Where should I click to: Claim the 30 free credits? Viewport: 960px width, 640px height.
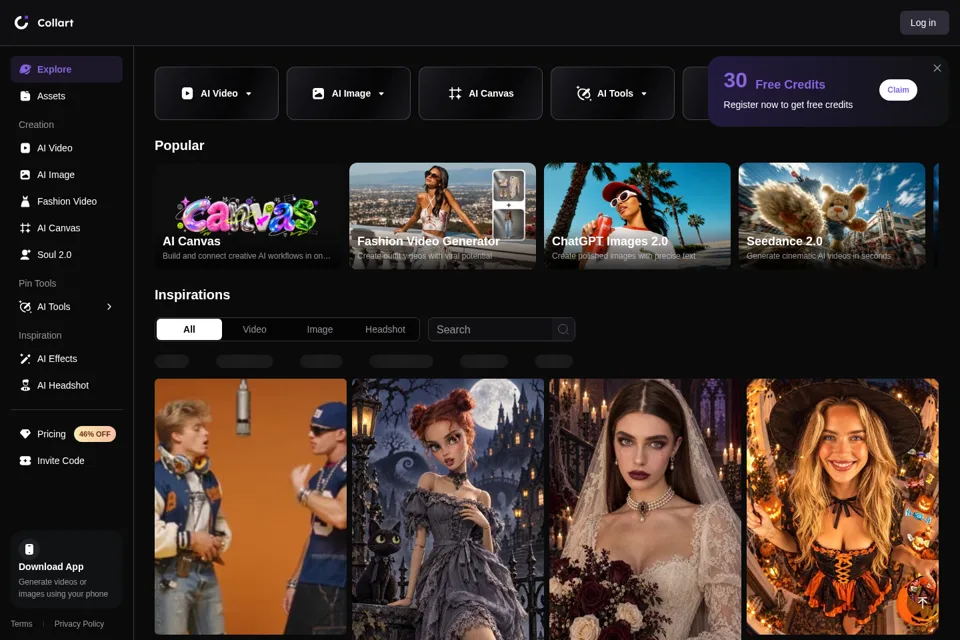898,89
